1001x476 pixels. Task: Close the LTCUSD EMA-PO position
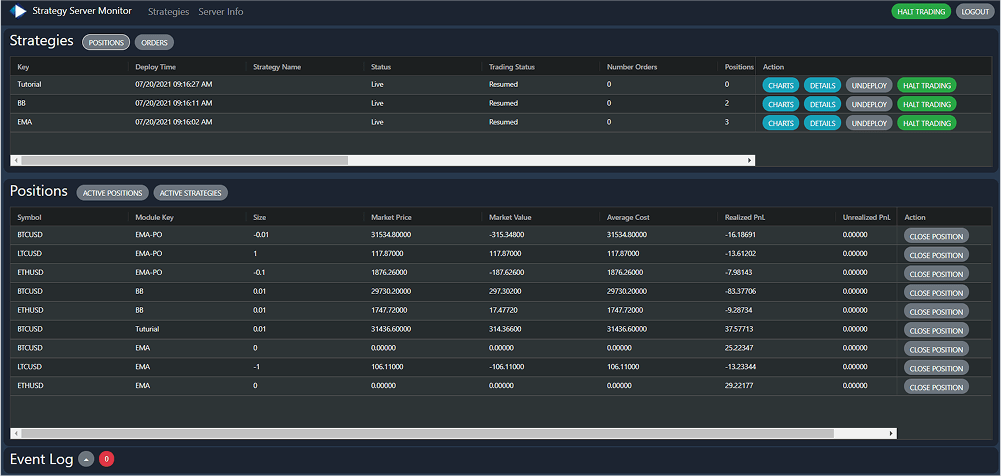[936, 255]
